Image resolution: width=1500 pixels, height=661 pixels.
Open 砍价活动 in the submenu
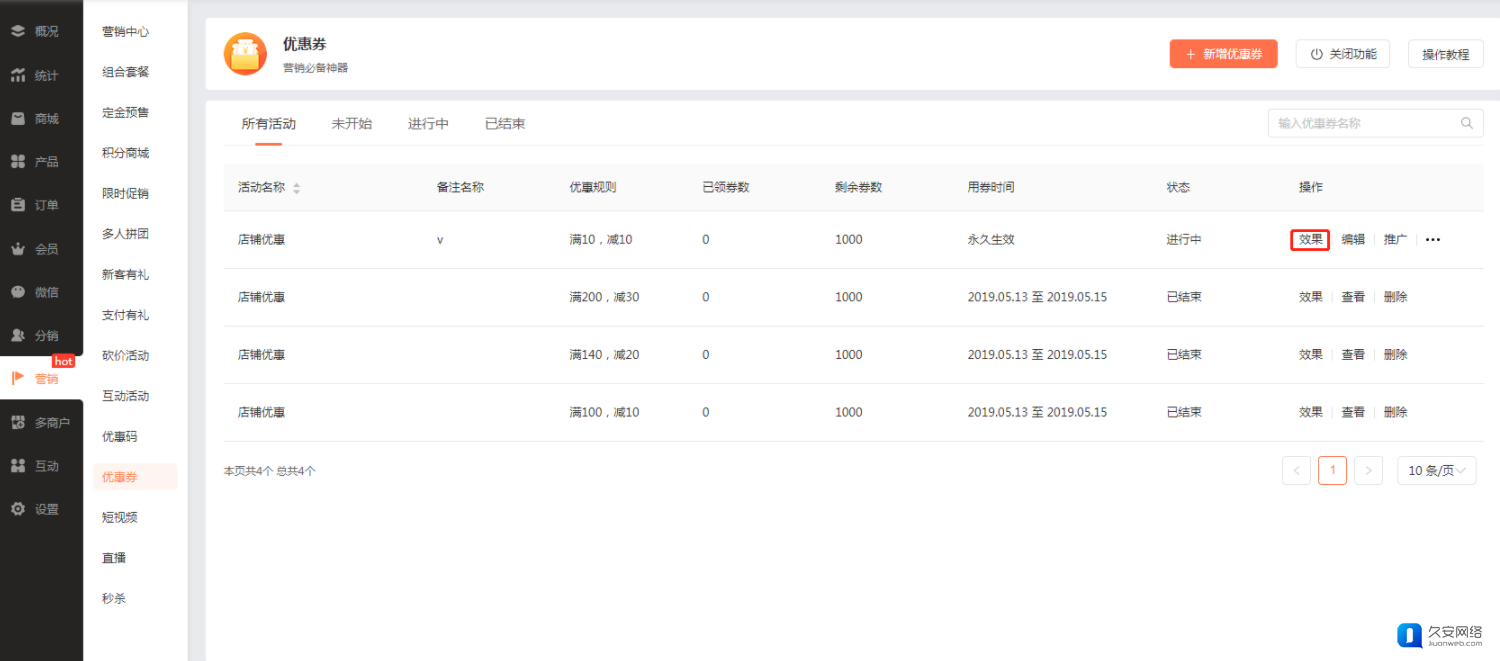[126, 356]
